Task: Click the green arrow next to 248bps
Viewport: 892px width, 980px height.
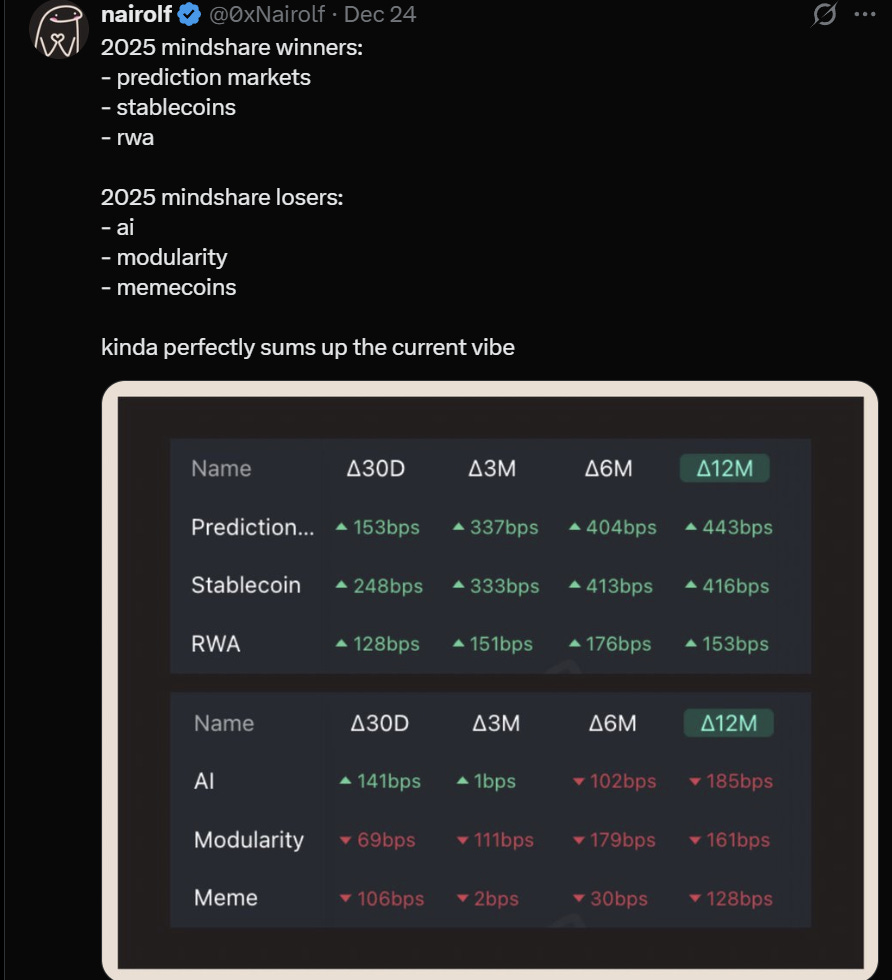Action: pos(341,586)
